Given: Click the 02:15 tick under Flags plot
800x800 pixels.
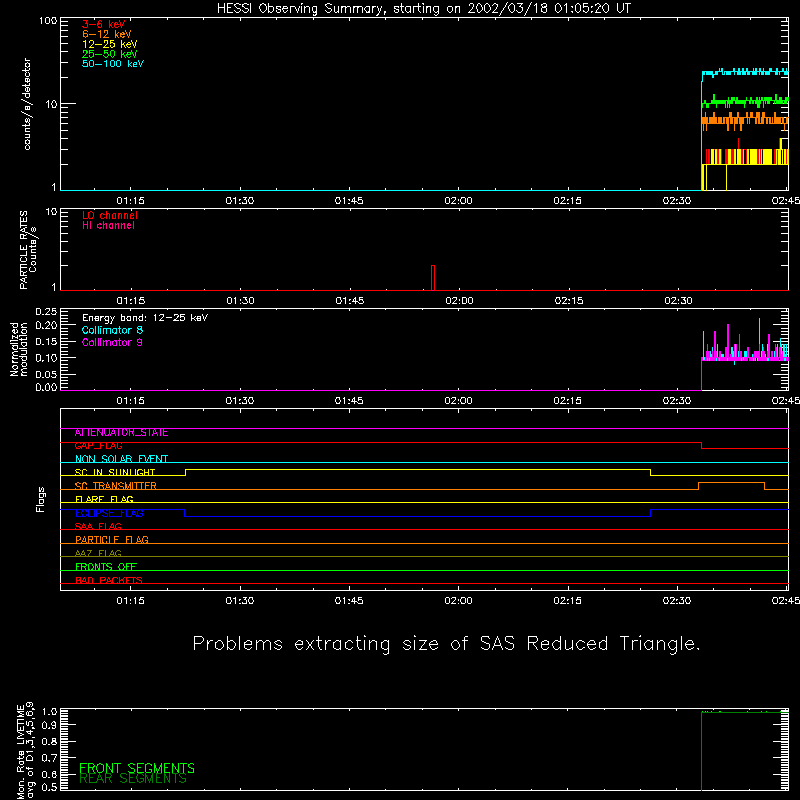Looking at the screenshot, I should pyautogui.click(x=567, y=601).
